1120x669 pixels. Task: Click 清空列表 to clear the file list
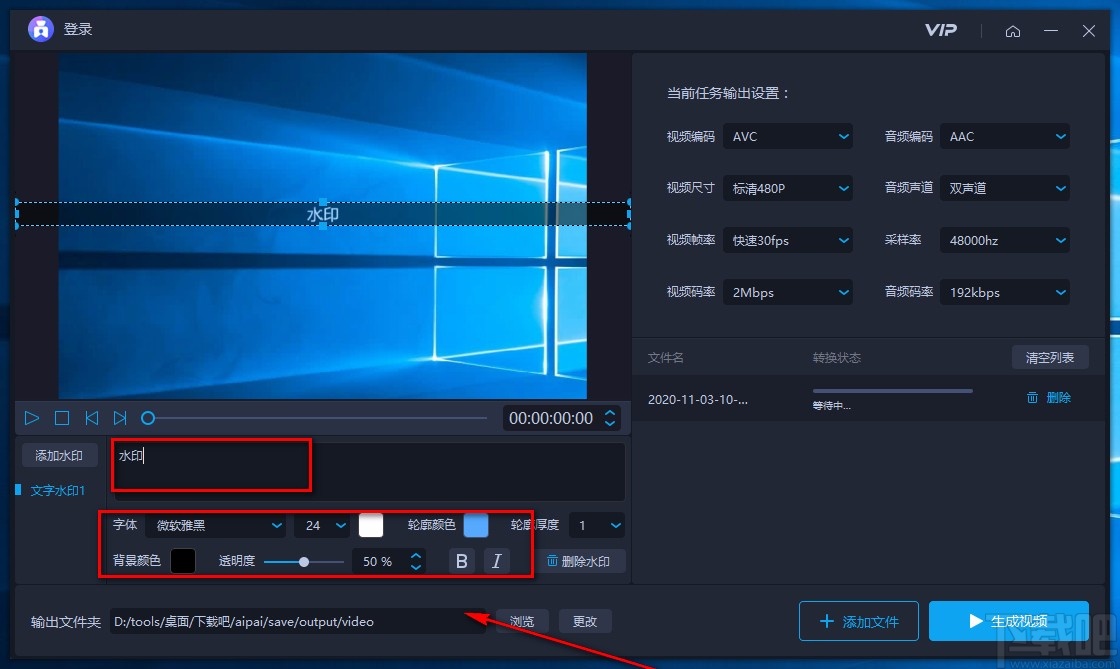(x=1050, y=357)
